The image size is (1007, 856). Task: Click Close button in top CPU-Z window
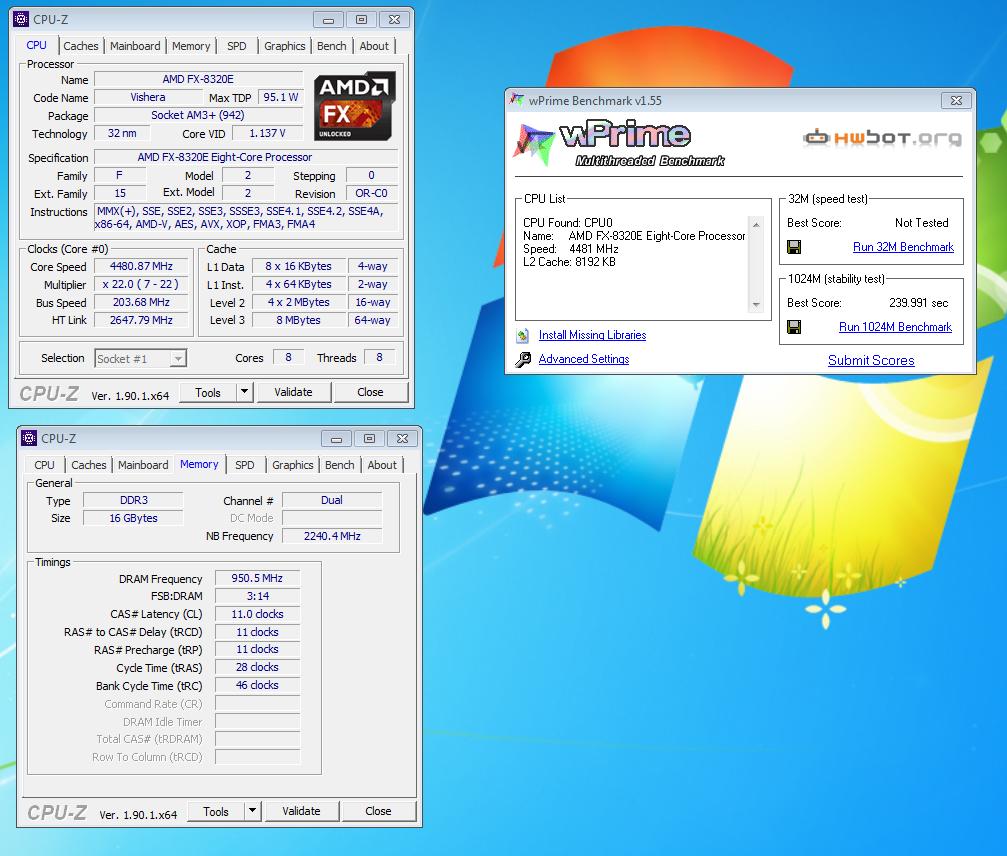click(x=370, y=392)
